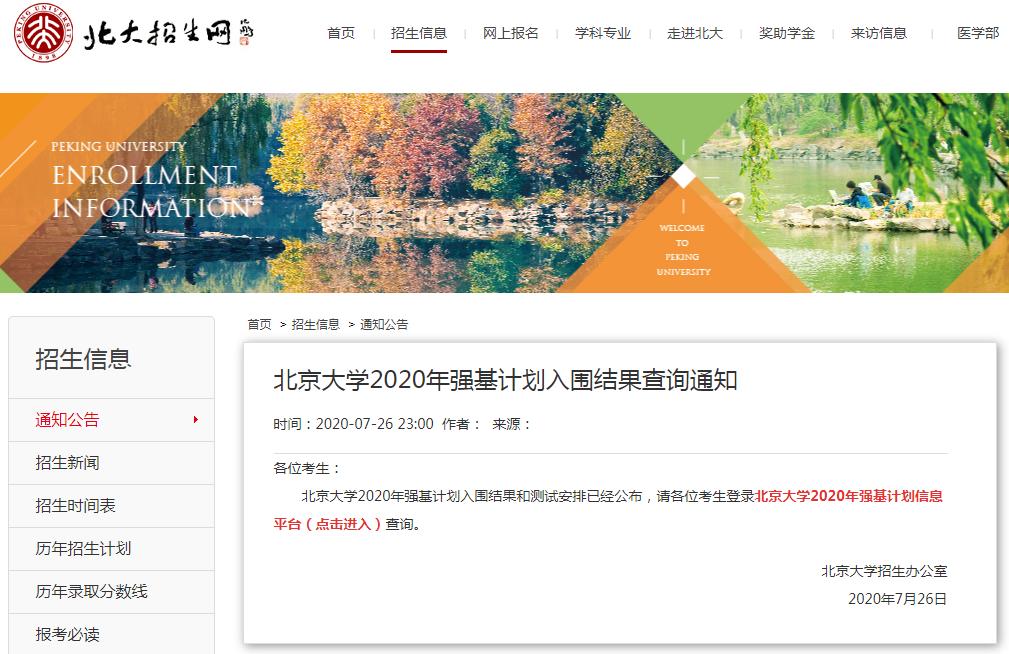The image size is (1009, 654).
Task: Select the 奖助学金 menu item
Action: (786, 33)
